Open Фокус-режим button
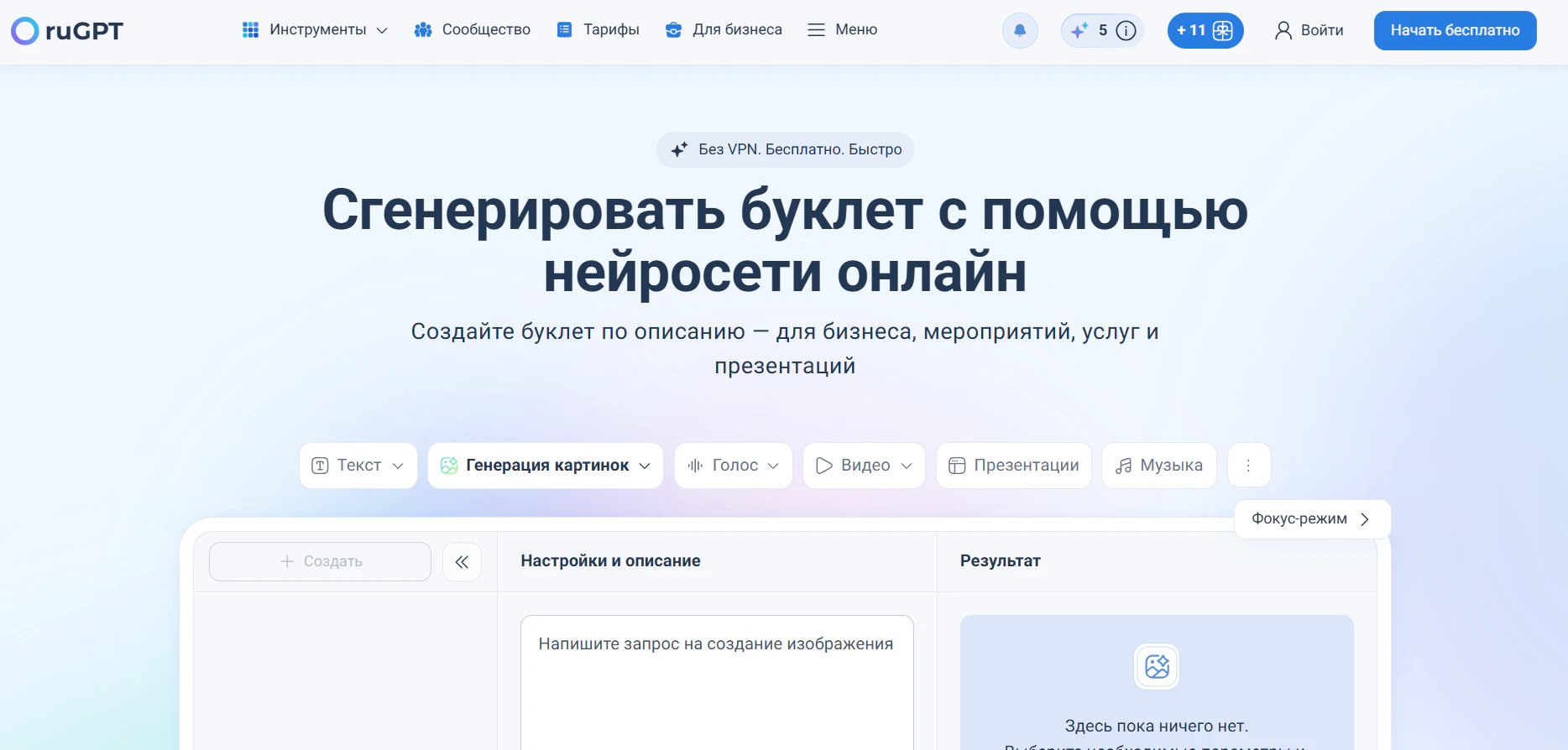The image size is (1568, 750). pyautogui.click(x=1312, y=519)
